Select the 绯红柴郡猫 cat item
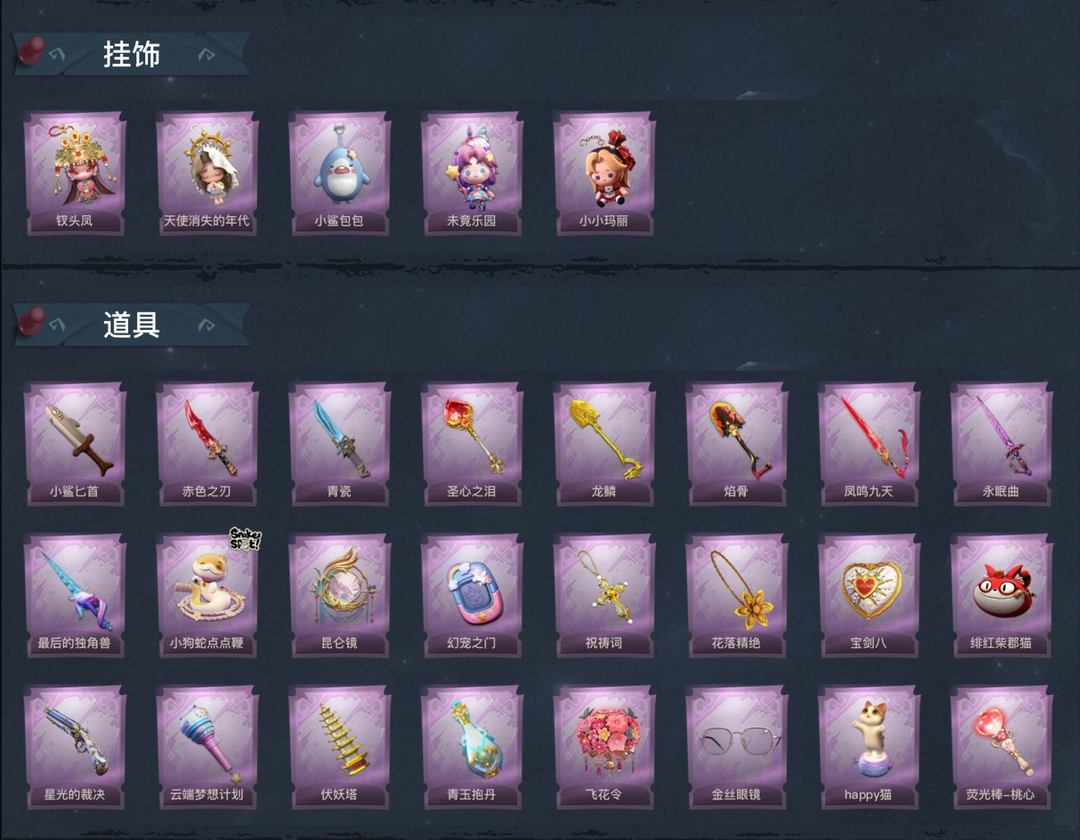Image resolution: width=1080 pixels, height=840 pixels. tap(1000, 596)
